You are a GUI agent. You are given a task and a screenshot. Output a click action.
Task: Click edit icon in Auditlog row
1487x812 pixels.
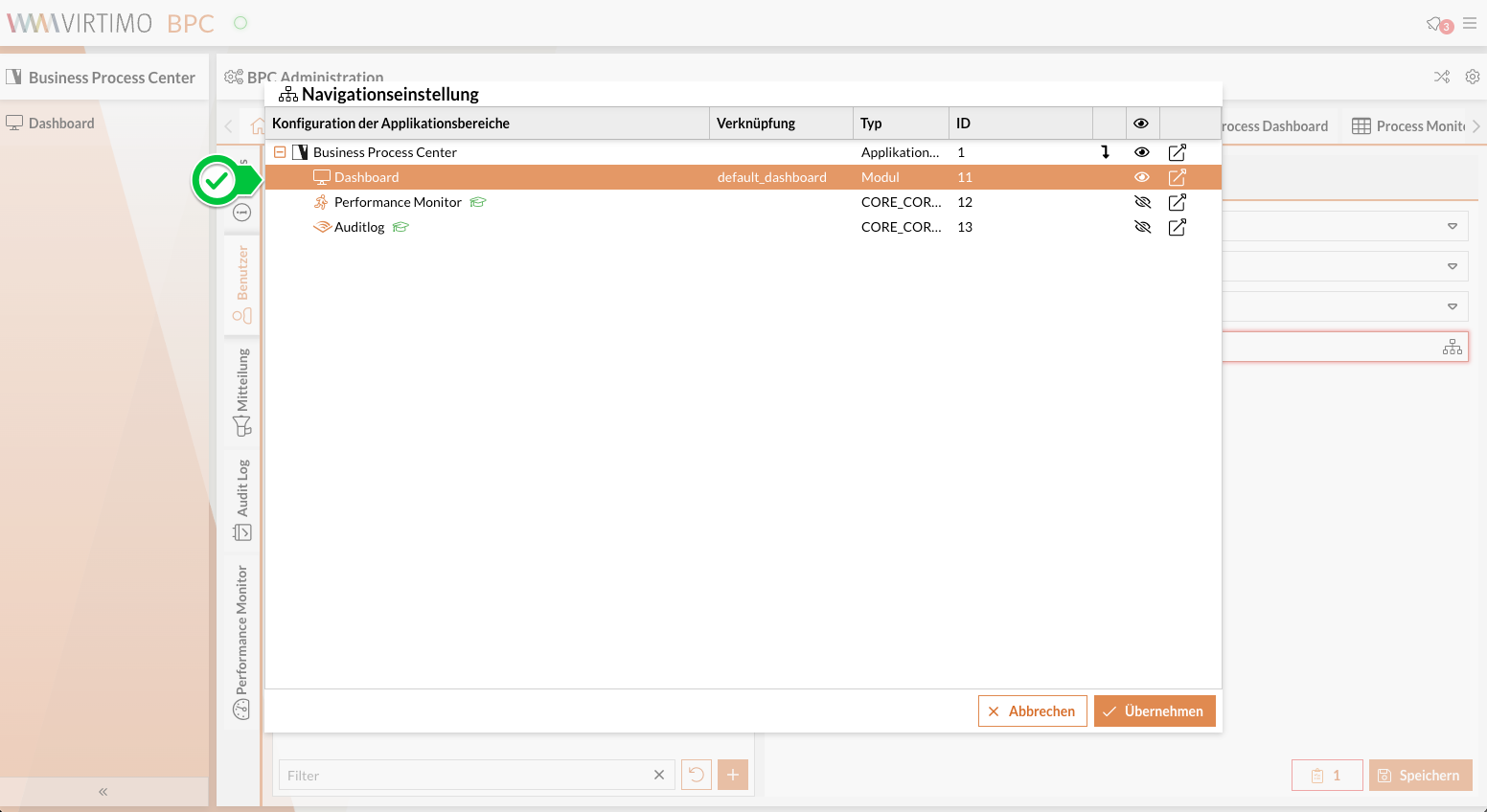(1177, 227)
